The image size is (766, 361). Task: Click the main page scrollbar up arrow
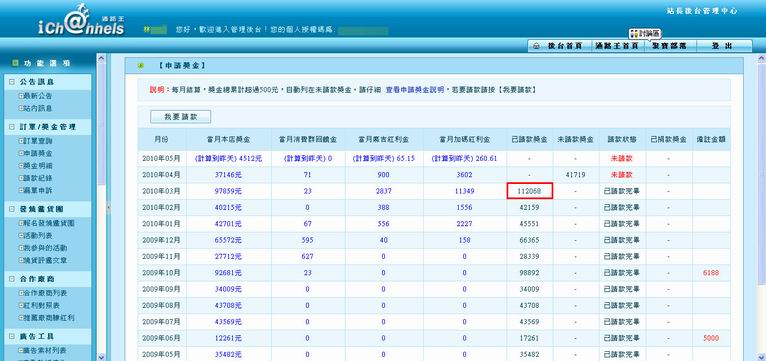pyautogui.click(x=762, y=59)
